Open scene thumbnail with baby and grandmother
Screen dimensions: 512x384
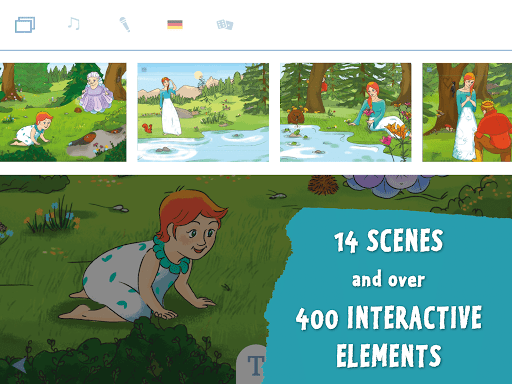click(x=63, y=112)
